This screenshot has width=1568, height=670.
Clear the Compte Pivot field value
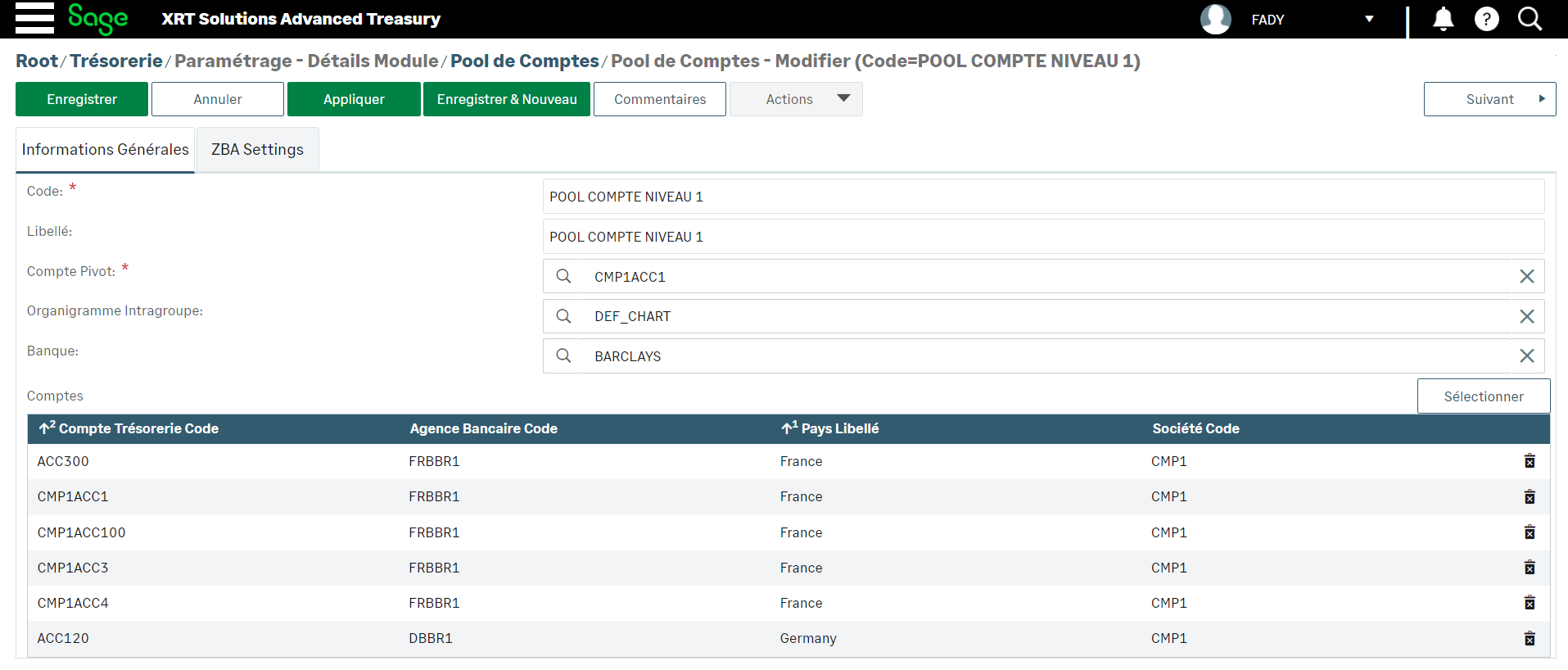[x=1526, y=277]
